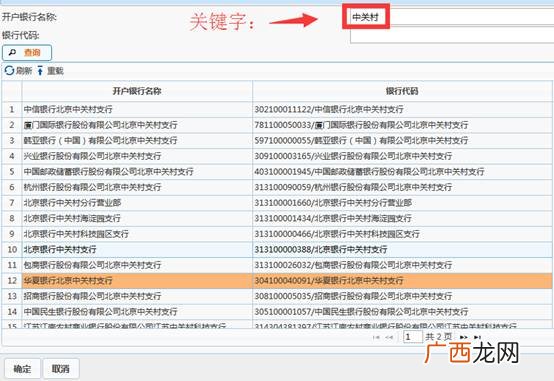
Task: Click code cell starting 597100000055
Action: 402,141
